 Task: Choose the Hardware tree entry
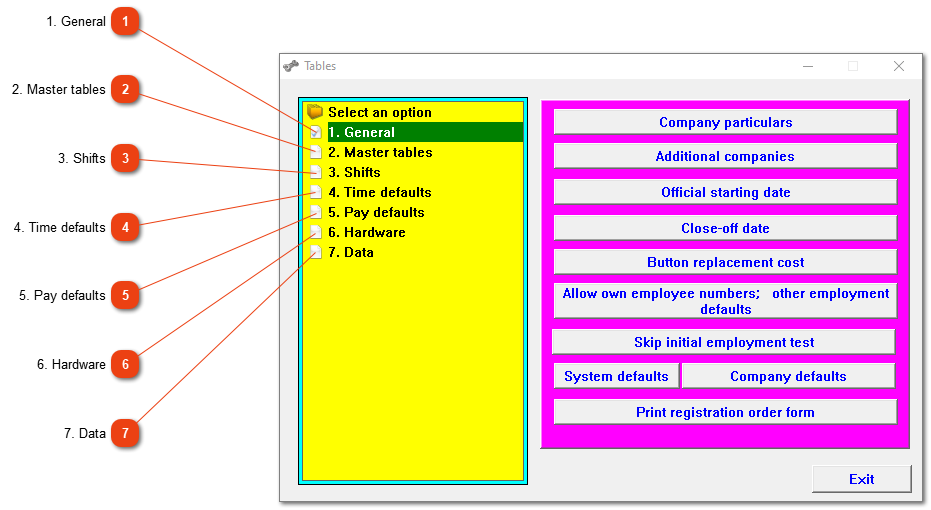[367, 232]
